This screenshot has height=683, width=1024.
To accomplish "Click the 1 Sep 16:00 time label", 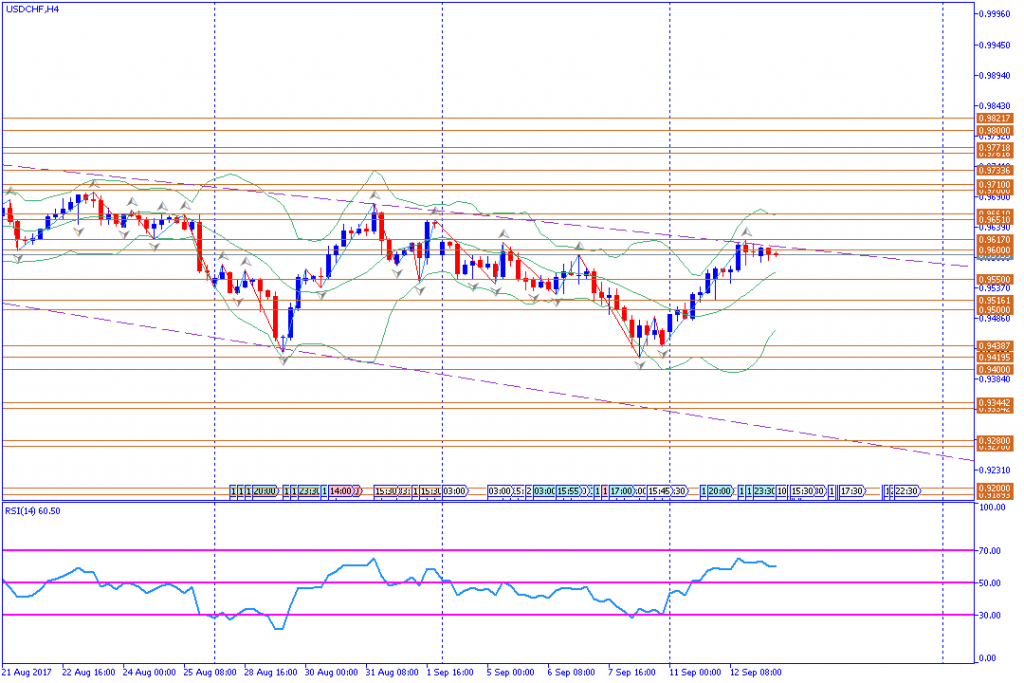I will pyautogui.click(x=450, y=672).
